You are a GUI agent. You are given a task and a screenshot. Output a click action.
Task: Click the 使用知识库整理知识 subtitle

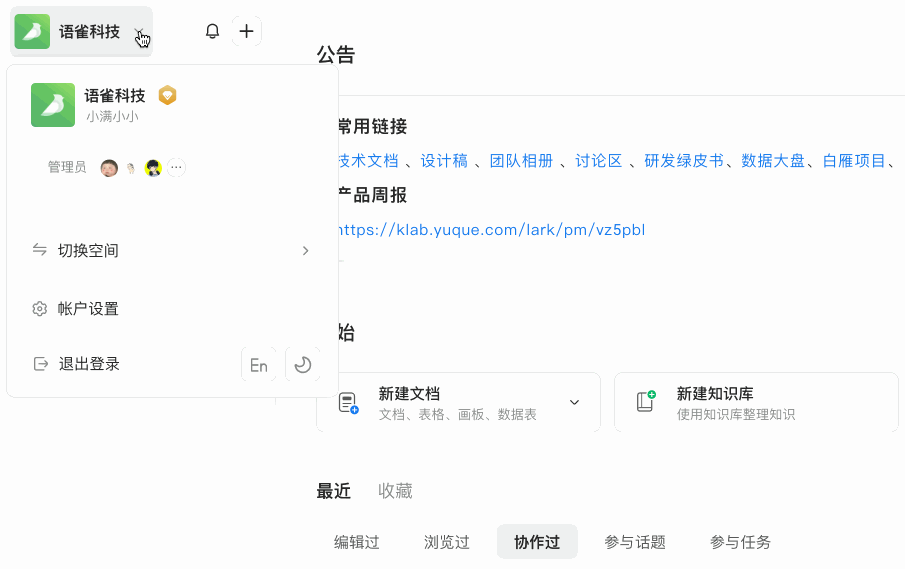pos(736,414)
